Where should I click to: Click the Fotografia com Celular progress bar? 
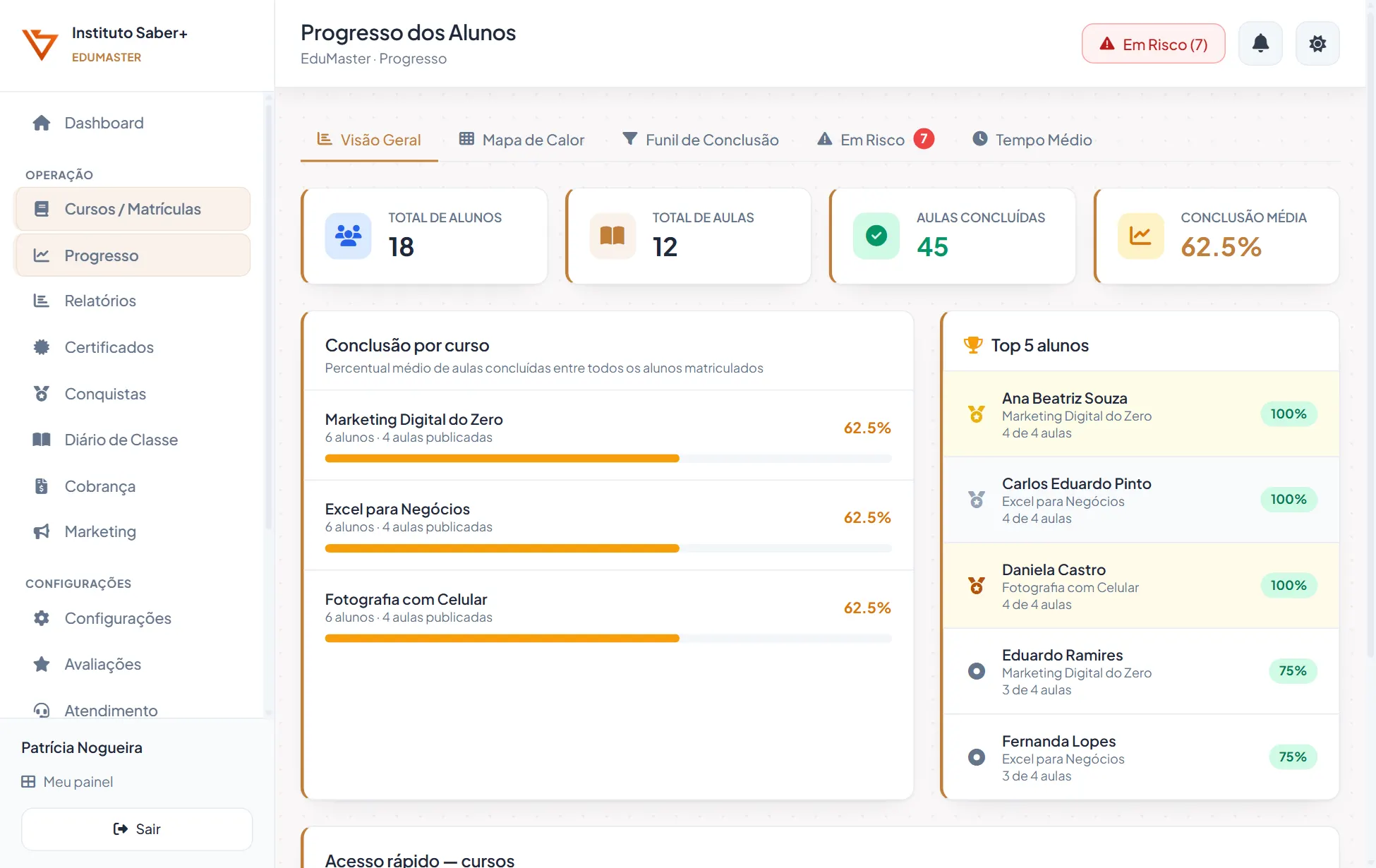pos(608,639)
